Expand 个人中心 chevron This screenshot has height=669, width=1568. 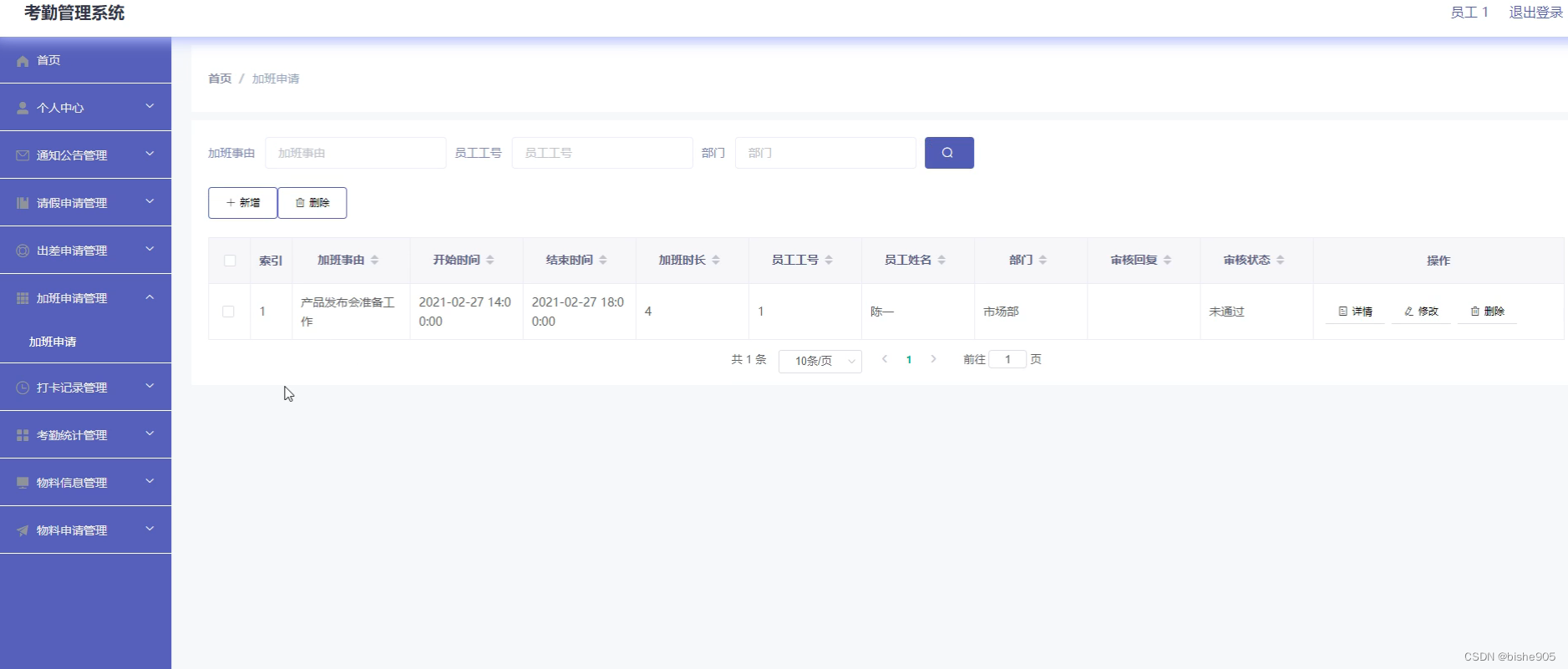(150, 106)
